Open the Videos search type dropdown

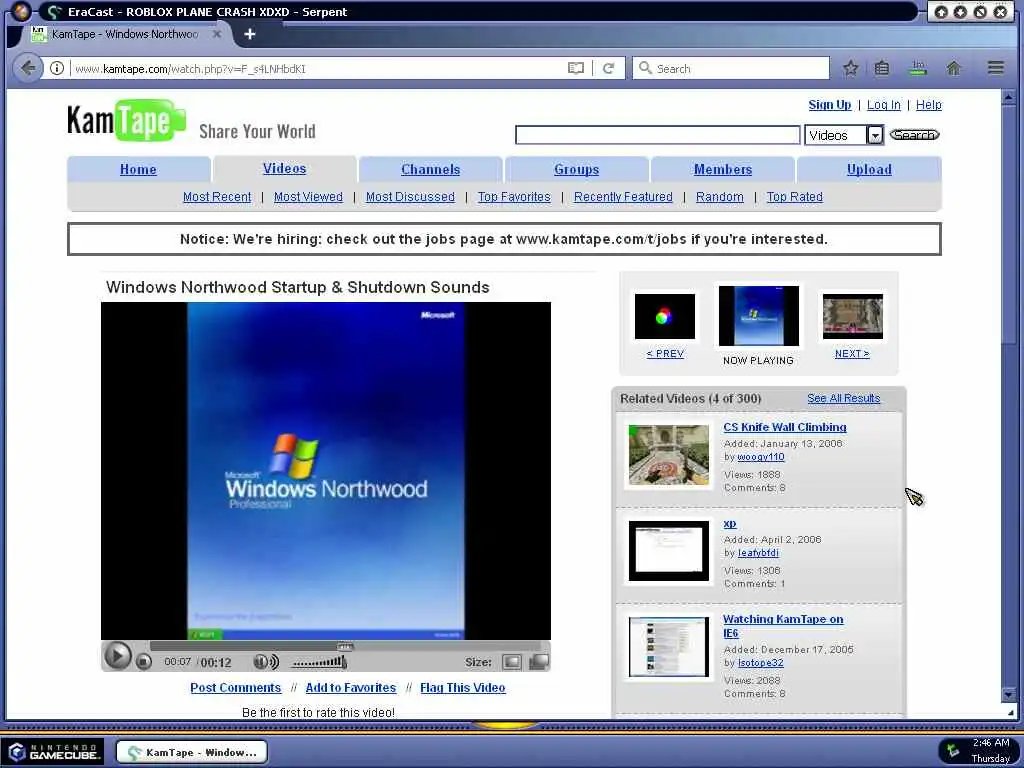click(x=843, y=135)
